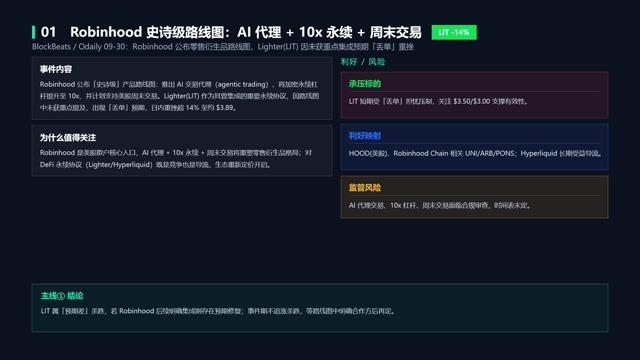The width and height of the screenshot is (640, 360).
Task: Select the text mentioning $3.50/$3.00 support
Action: (438, 101)
